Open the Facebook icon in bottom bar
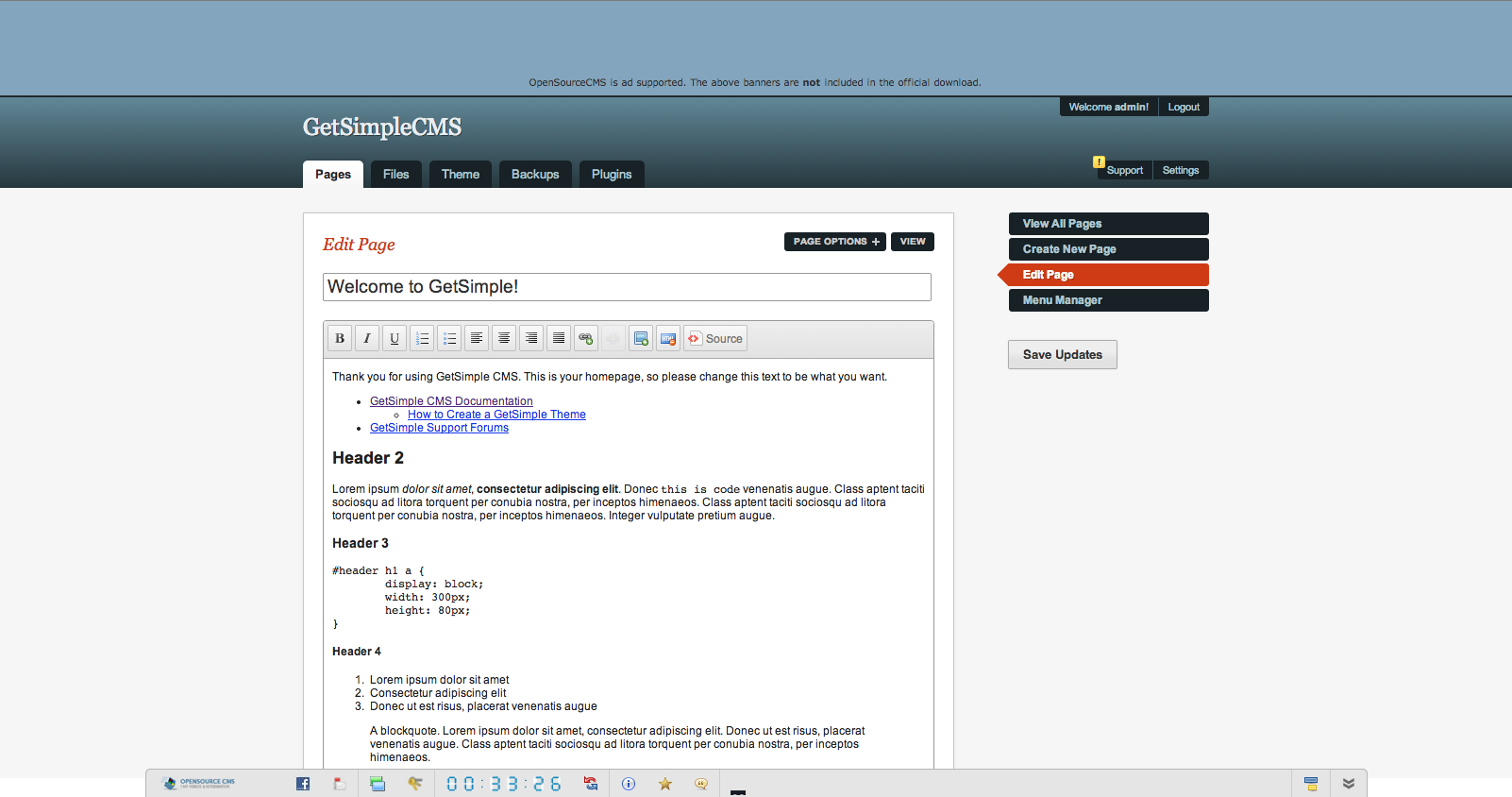Image resolution: width=1512 pixels, height=797 pixels. click(x=303, y=784)
